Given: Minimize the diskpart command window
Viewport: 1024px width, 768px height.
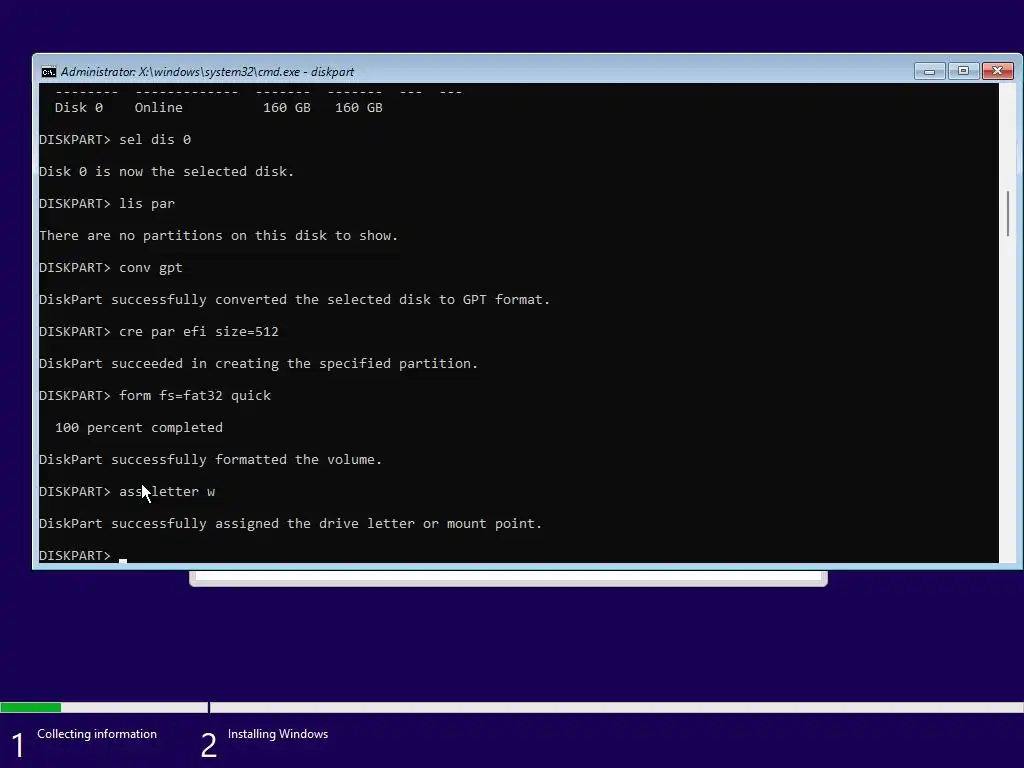Looking at the screenshot, I should 929,71.
